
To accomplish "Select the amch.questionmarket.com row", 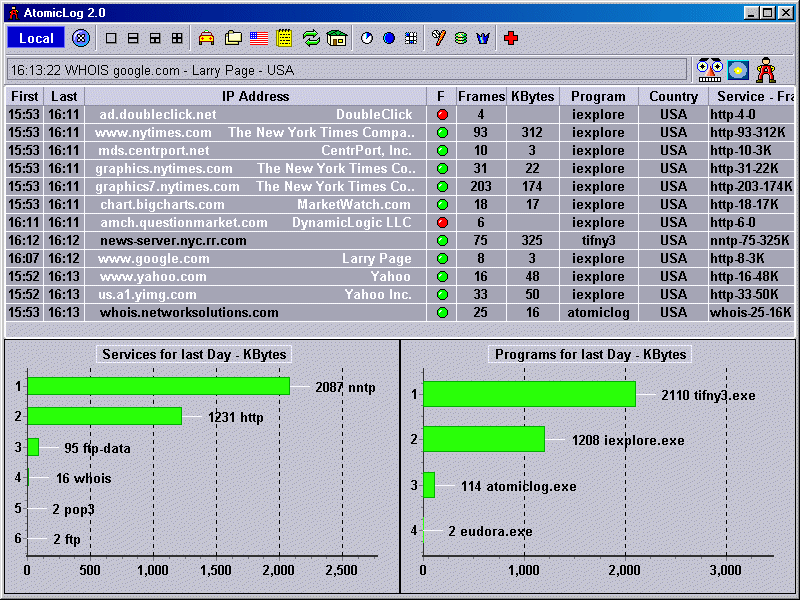I will [x=399, y=222].
